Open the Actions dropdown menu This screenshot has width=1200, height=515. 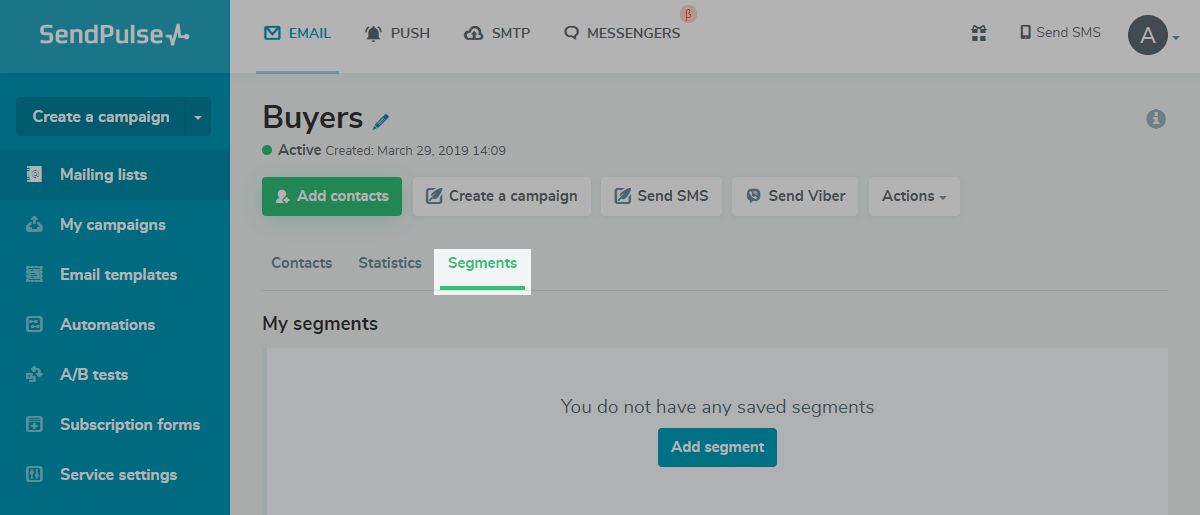click(x=914, y=196)
